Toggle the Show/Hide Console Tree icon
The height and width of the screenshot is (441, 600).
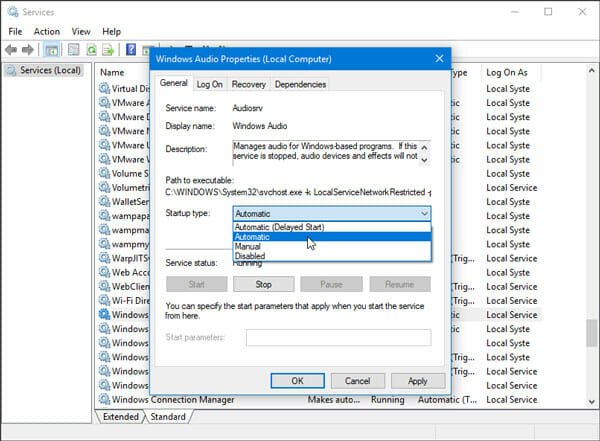[x=51, y=50]
